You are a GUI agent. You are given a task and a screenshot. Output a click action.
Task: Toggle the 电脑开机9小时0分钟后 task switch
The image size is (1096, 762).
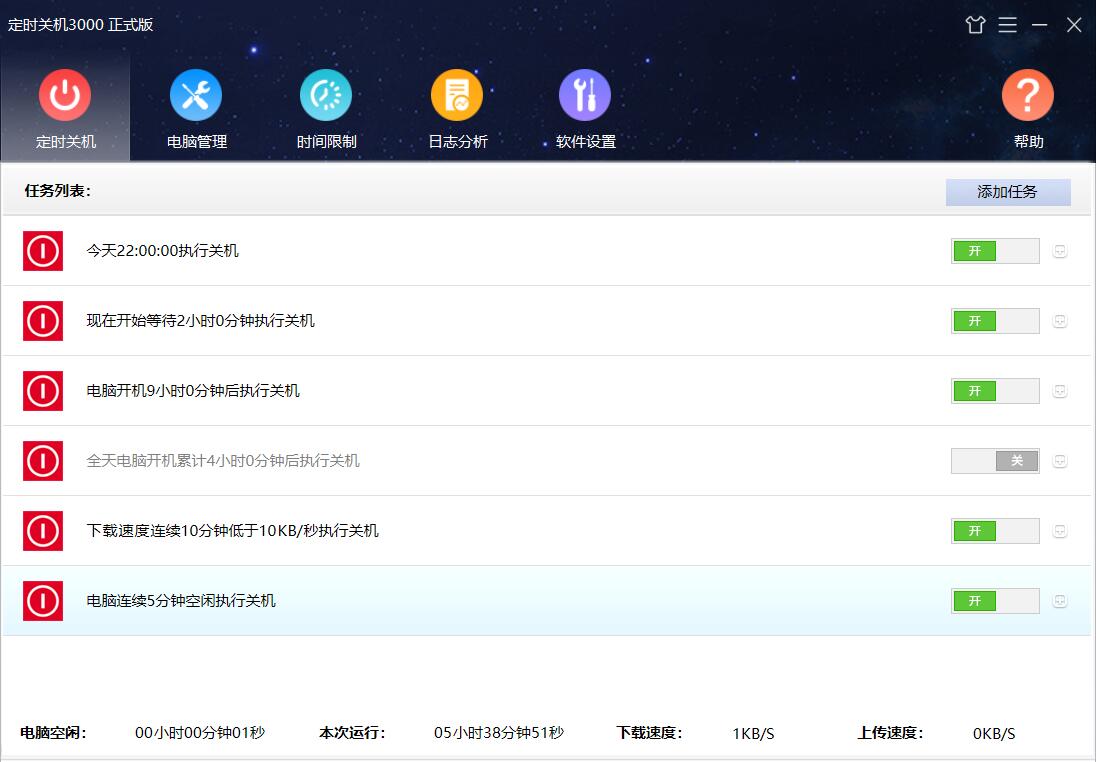pos(994,391)
